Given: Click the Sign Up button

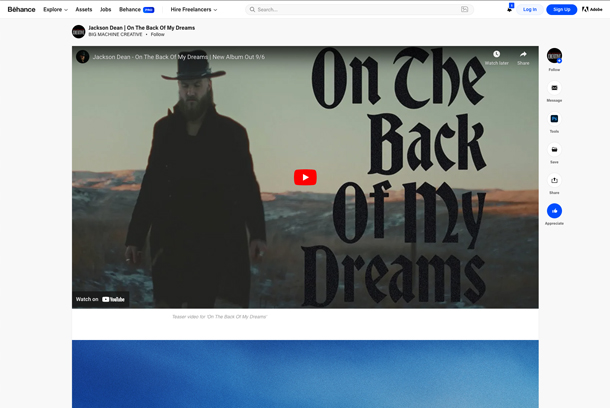Looking at the screenshot, I should click(x=561, y=9).
